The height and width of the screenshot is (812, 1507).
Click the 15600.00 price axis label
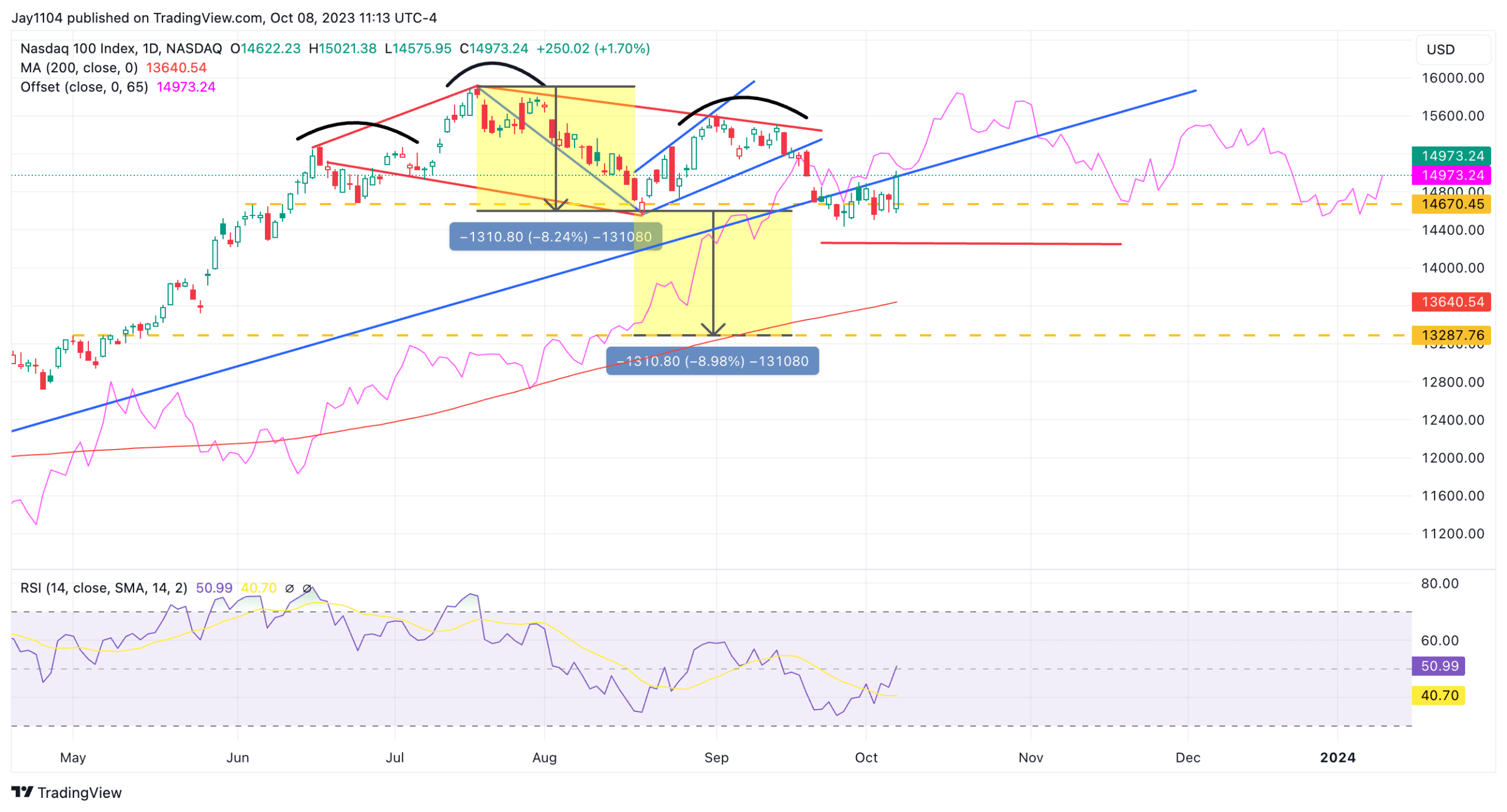tap(1452, 115)
